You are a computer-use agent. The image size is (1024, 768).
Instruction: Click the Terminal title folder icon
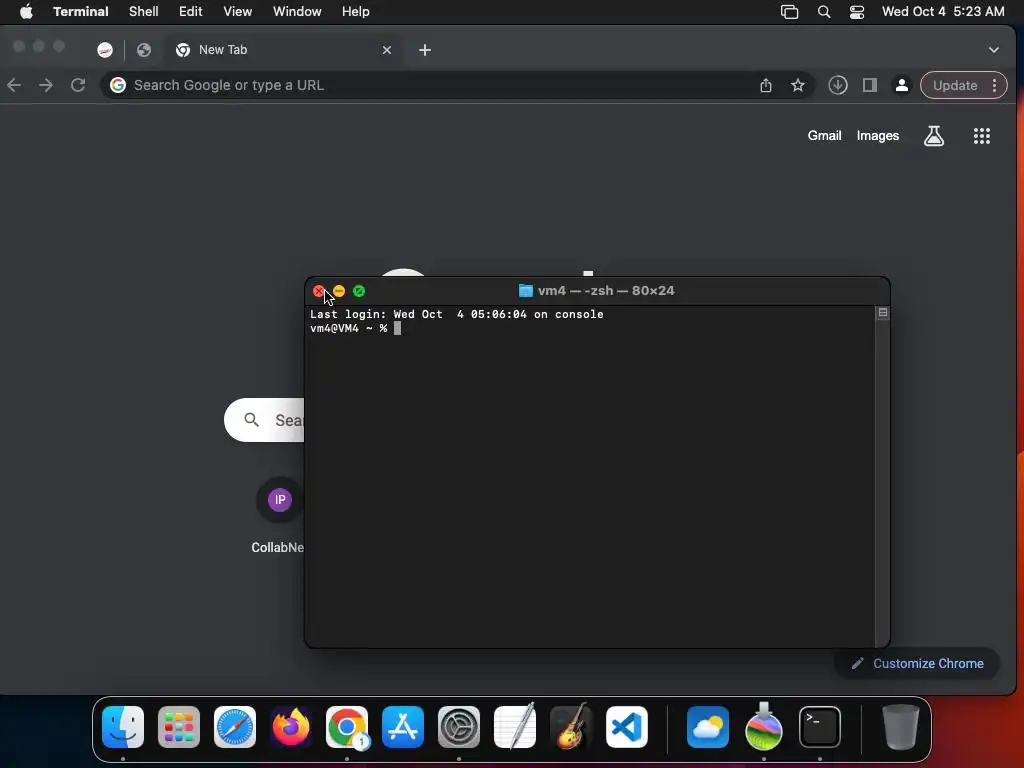click(x=526, y=291)
